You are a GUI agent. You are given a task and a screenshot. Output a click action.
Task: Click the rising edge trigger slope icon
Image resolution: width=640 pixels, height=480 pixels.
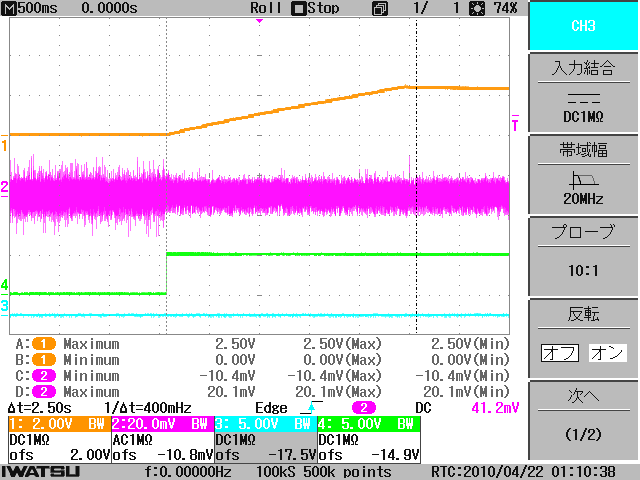point(311,407)
